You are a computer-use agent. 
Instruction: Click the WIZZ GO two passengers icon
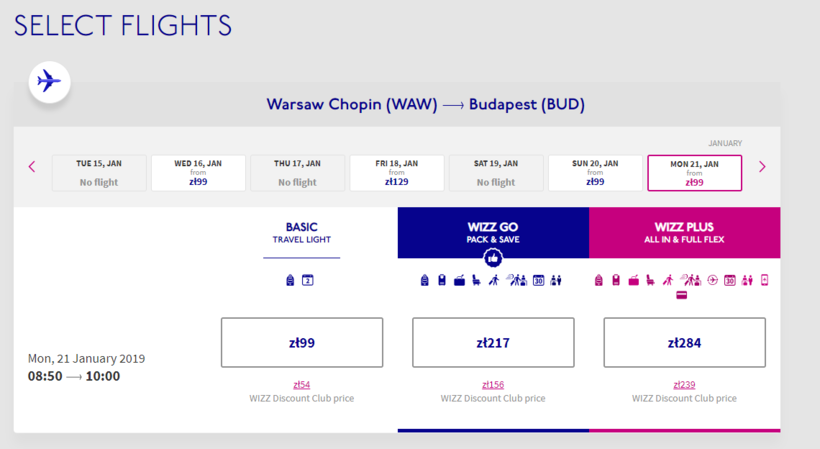pos(556,281)
